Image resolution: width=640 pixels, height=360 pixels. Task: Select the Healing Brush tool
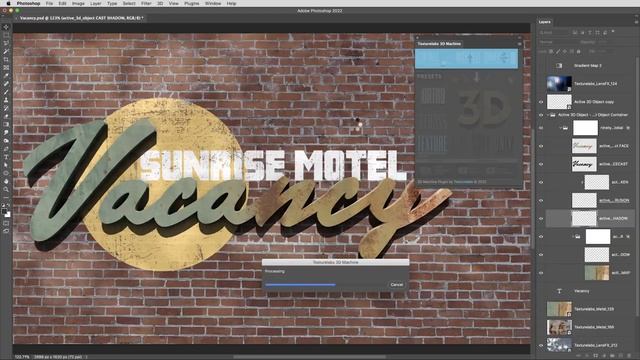(x=6, y=84)
